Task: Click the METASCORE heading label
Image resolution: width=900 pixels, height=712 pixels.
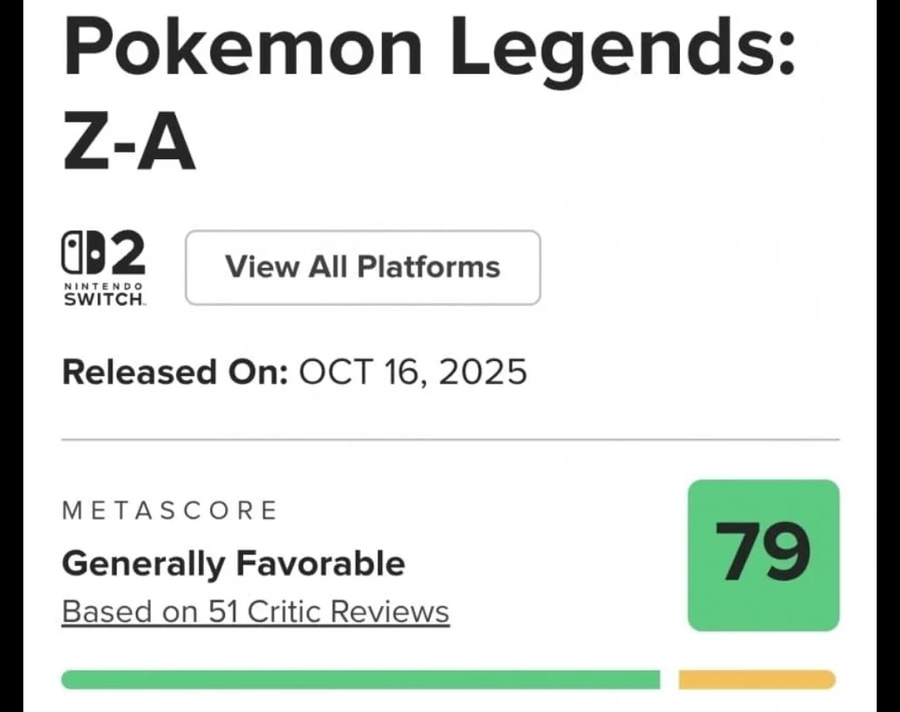Action: pos(169,510)
